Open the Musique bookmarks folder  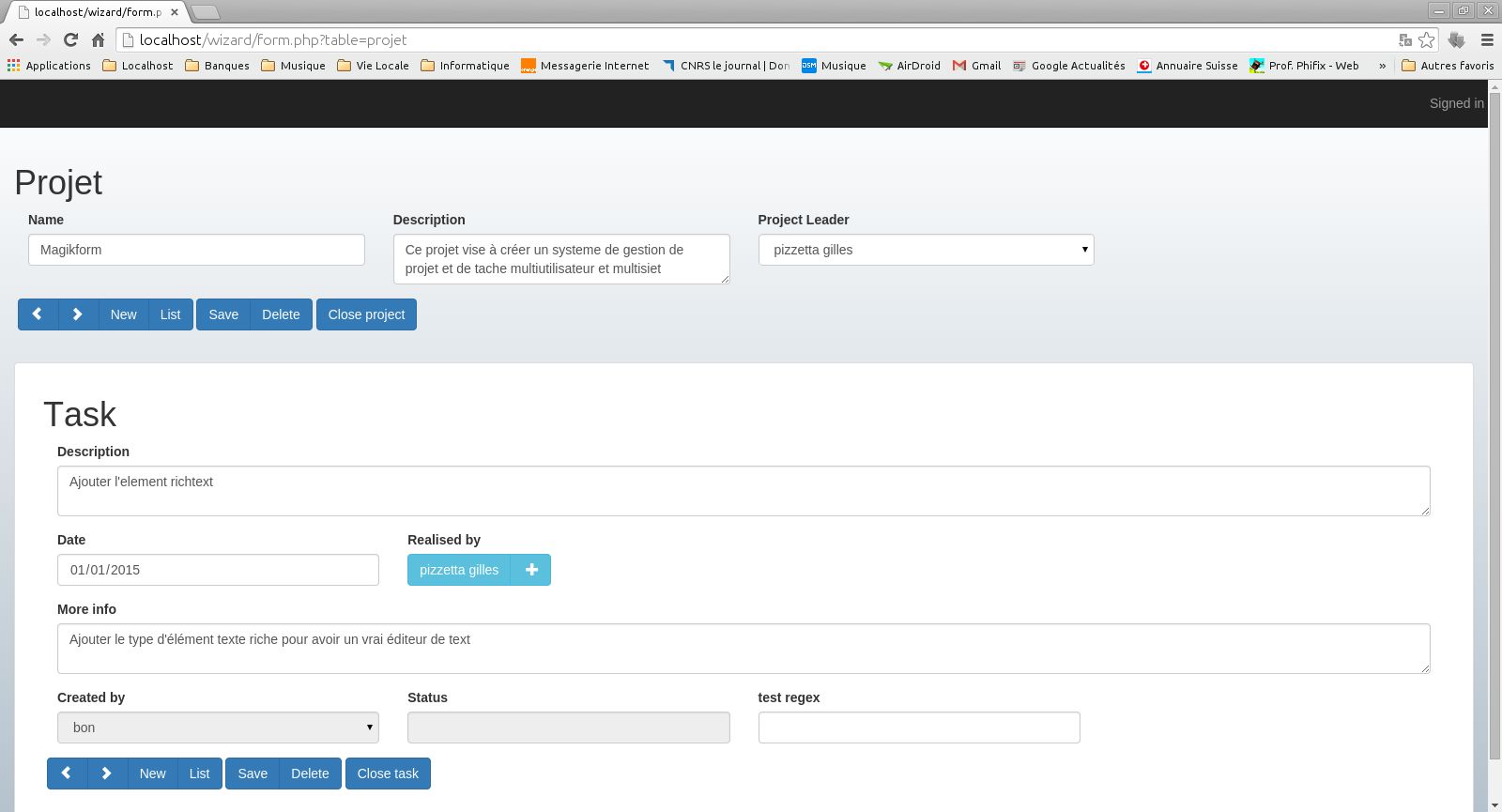(x=294, y=66)
